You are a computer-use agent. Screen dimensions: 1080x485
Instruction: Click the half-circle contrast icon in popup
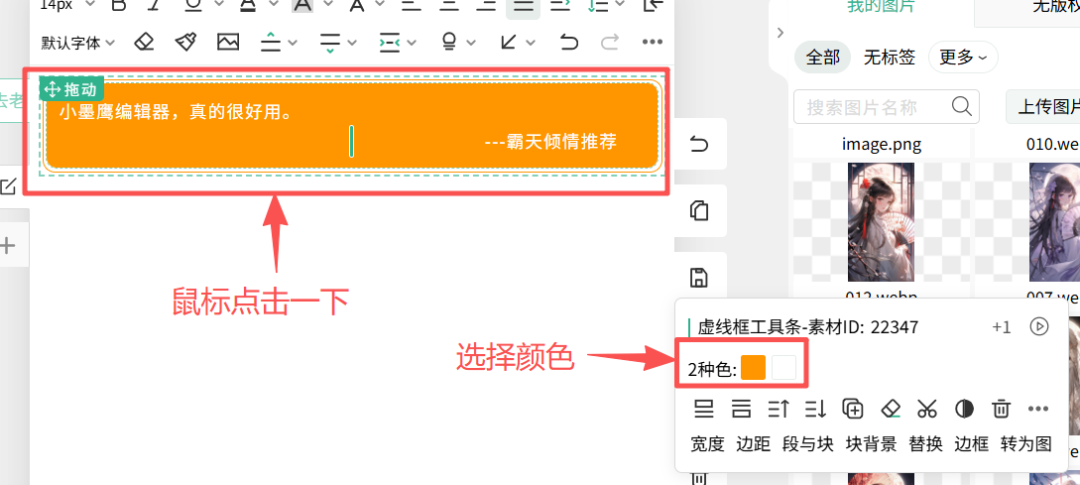965,408
